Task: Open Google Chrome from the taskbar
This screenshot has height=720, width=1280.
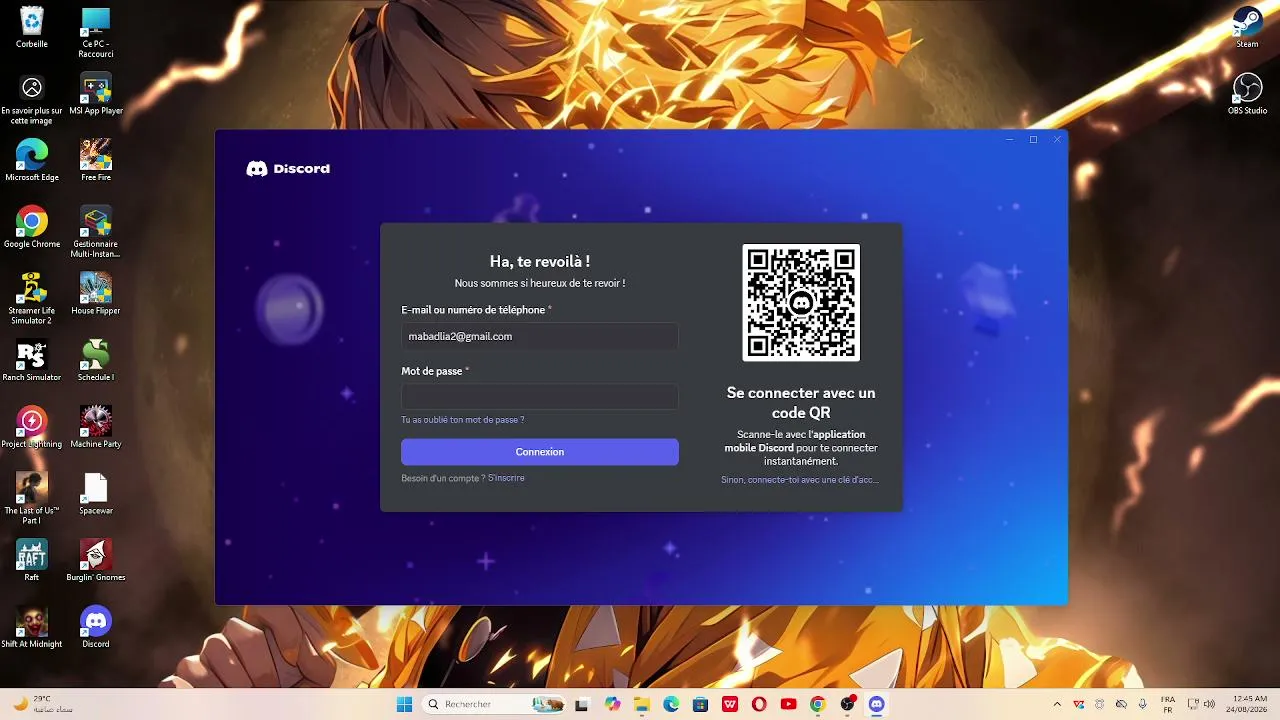Action: coord(818,704)
